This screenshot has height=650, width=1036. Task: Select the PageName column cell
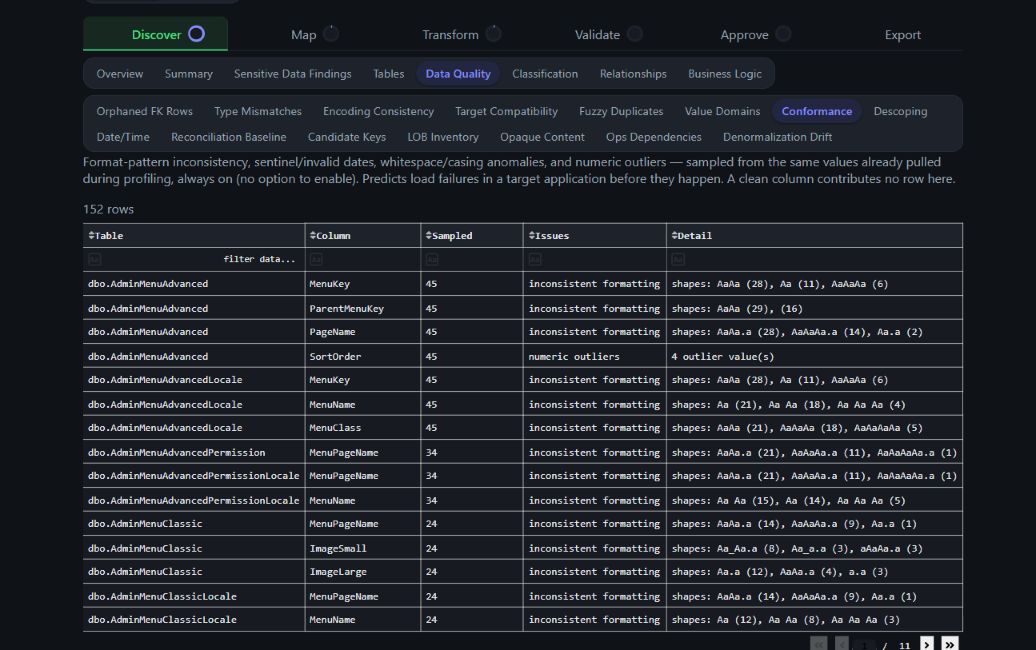tap(362, 332)
